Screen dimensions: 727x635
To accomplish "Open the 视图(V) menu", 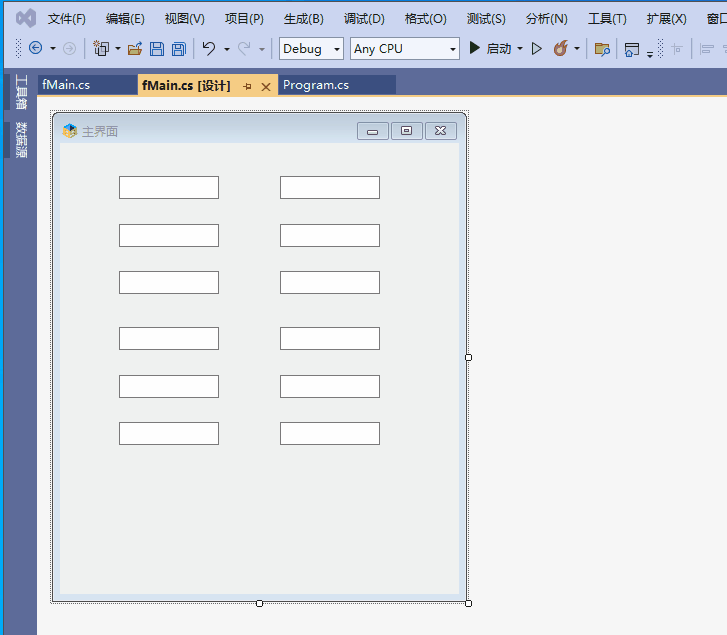I will tap(184, 19).
